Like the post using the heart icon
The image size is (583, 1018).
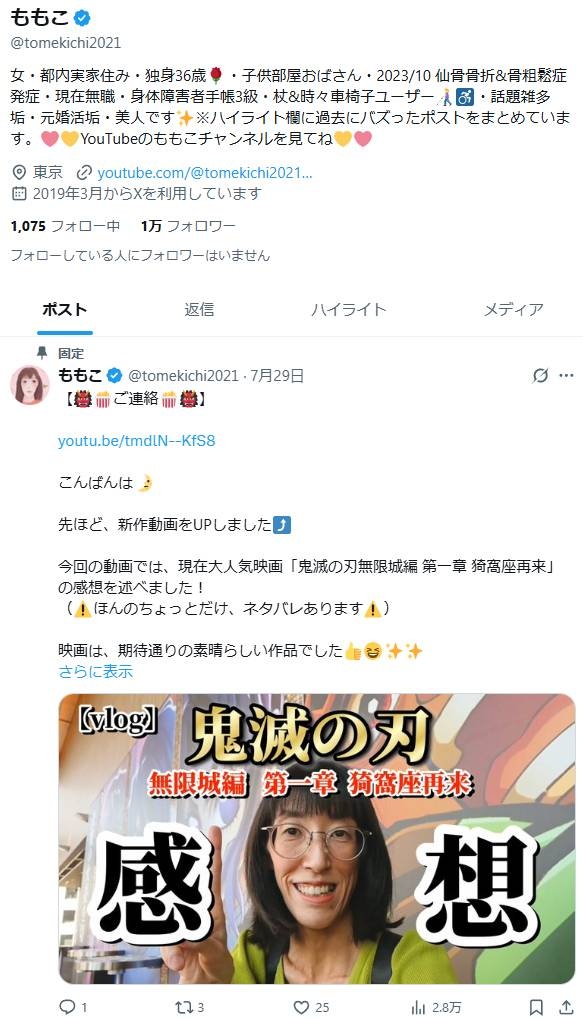tap(301, 1007)
